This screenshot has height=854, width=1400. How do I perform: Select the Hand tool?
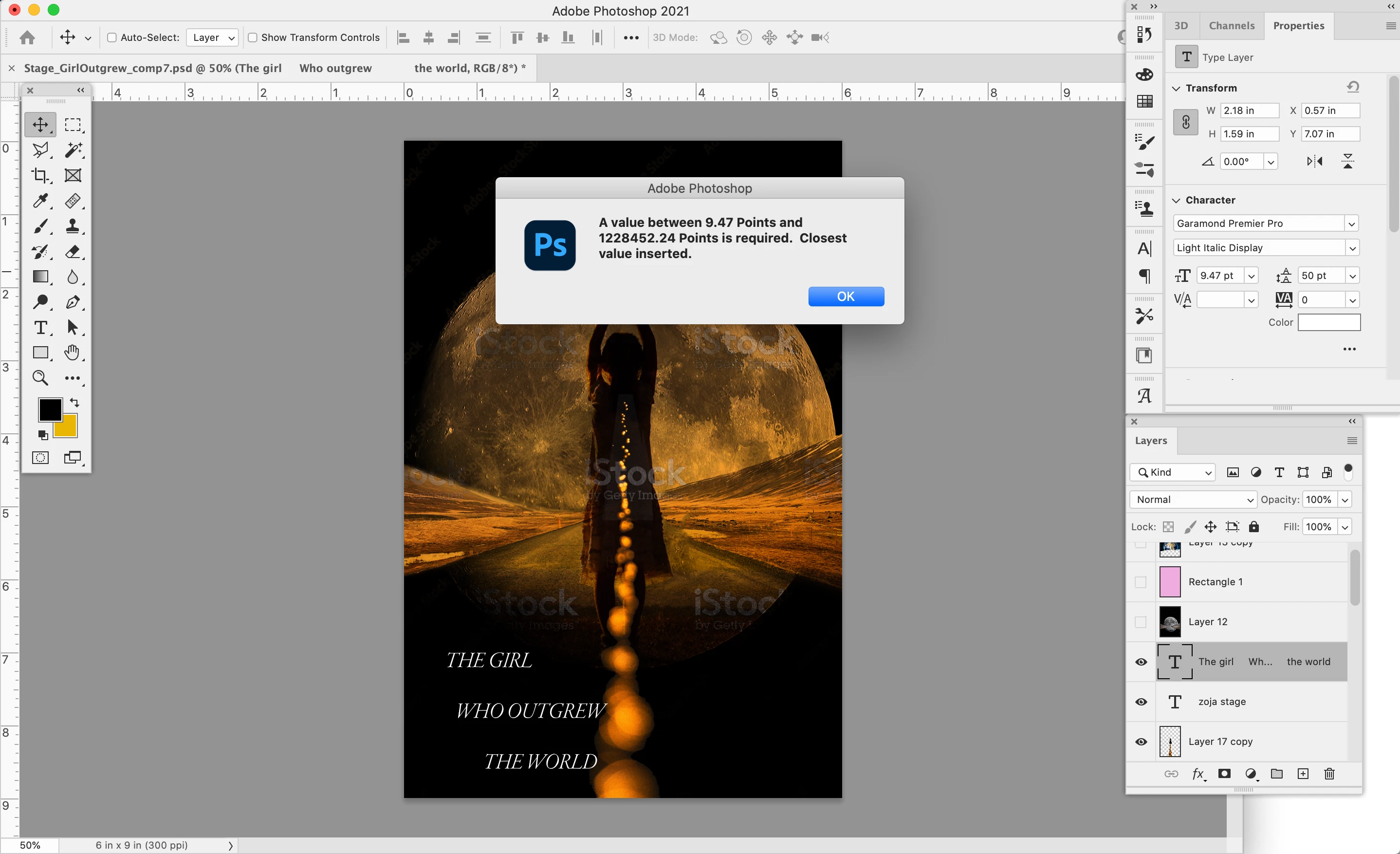tap(72, 353)
